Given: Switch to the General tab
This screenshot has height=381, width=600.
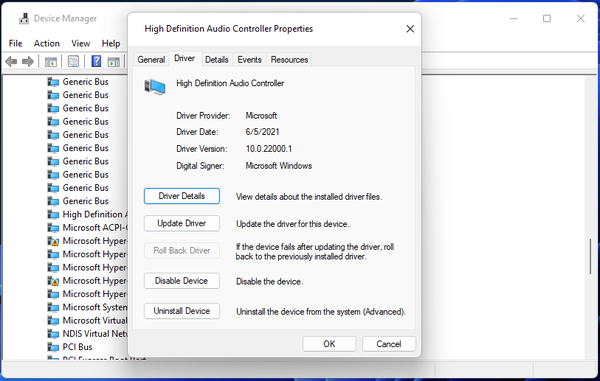Looking at the screenshot, I should tap(151, 60).
